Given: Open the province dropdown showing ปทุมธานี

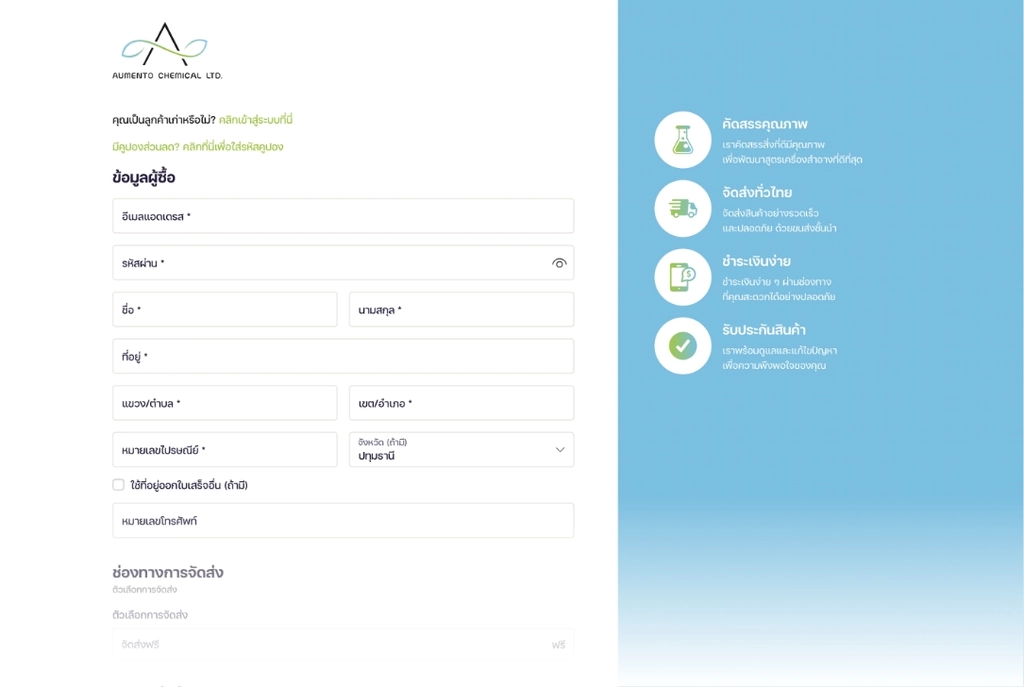Looking at the screenshot, I should 461,449.
